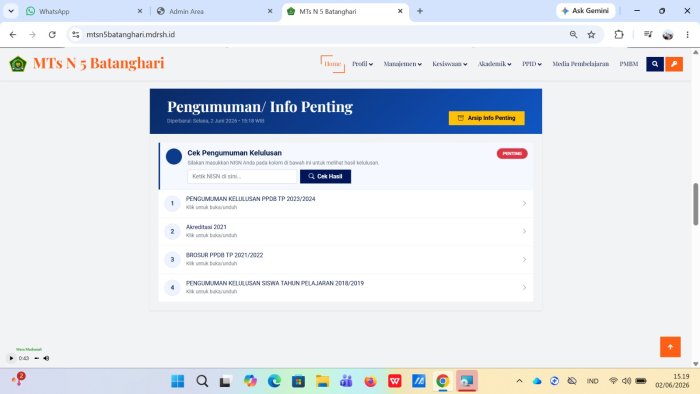The height and width of the screenshot is (394, 700).
Task: Open Chrome three-dot menu
Action: click(x=688, y=34)
